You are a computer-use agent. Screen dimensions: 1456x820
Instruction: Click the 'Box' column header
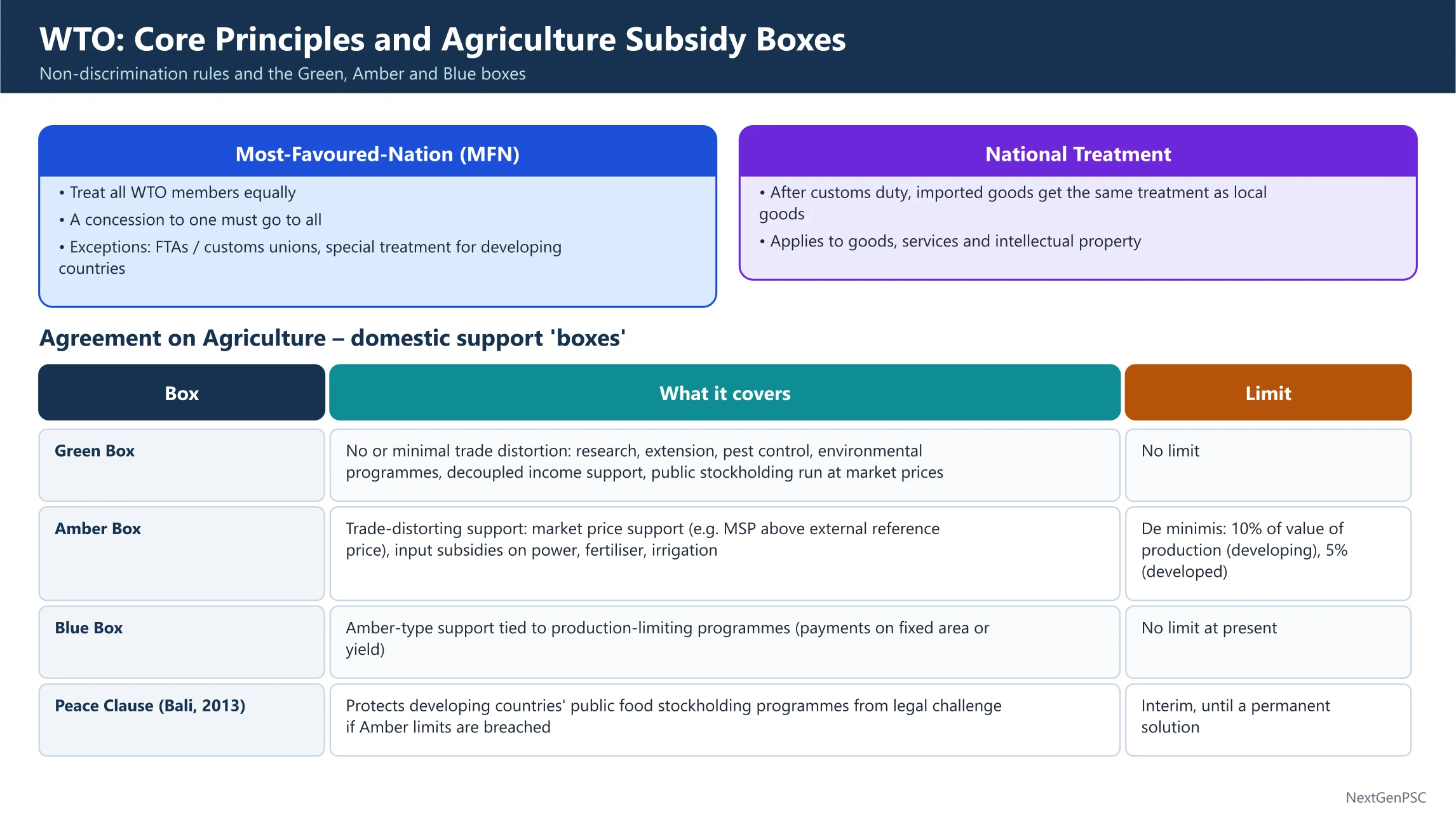coord(182,393)
